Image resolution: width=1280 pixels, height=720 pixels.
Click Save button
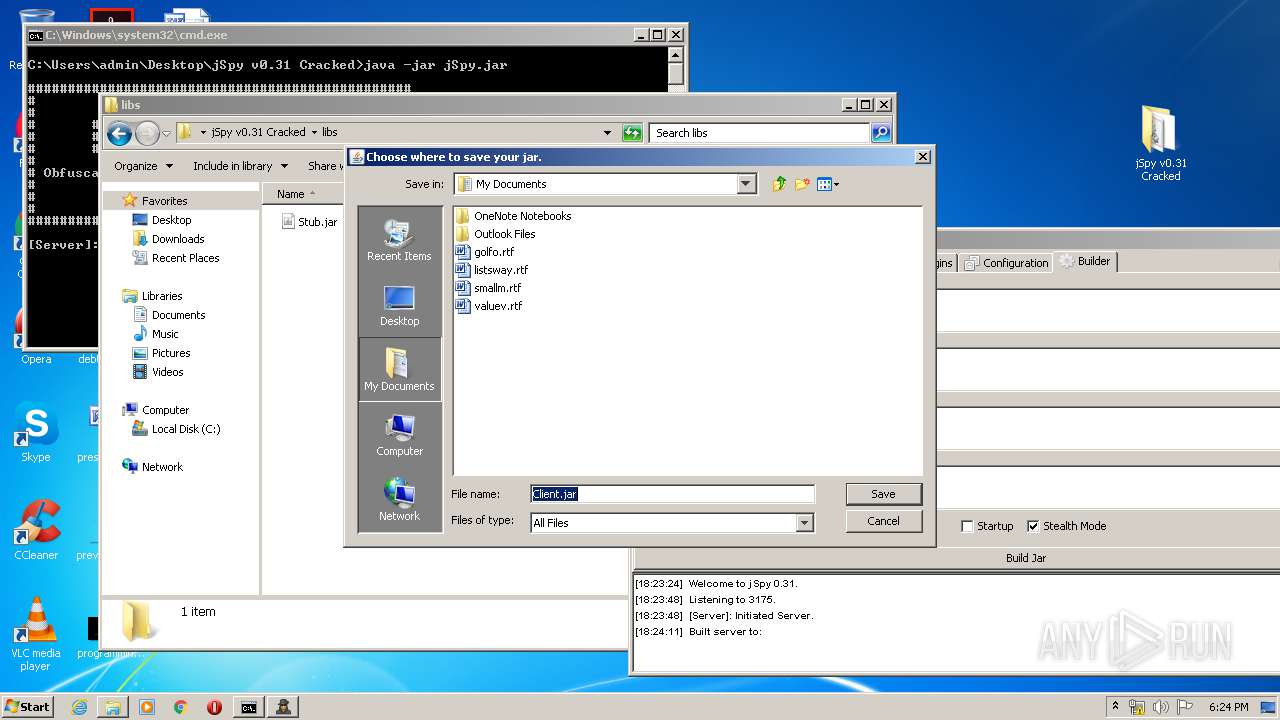point(883,494)
